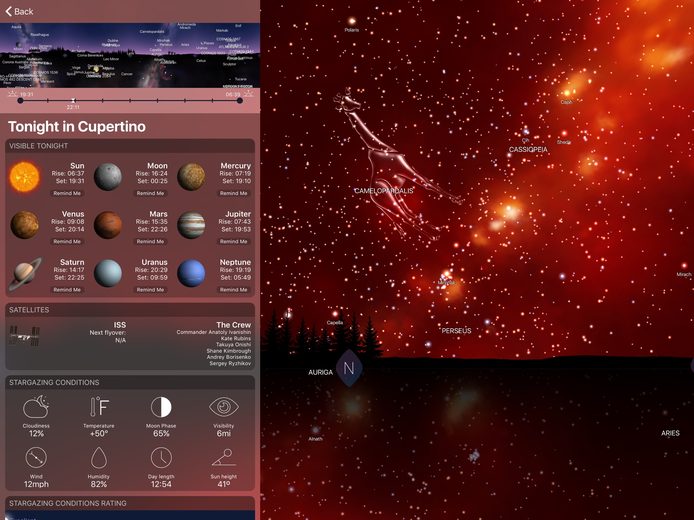694x520 pixels.
Task: Tap the North compass marker
Action: tap(349, 368)
